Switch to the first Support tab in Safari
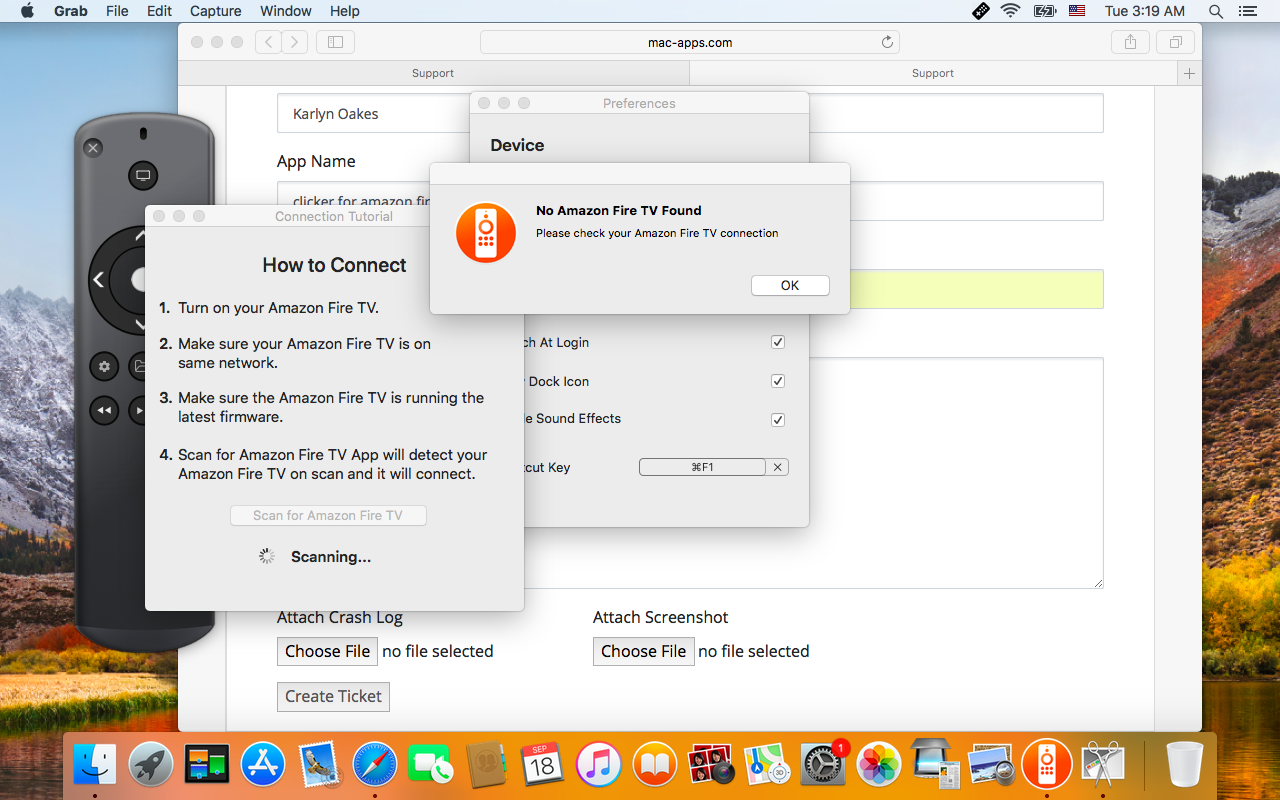 [x=433, y=73]
